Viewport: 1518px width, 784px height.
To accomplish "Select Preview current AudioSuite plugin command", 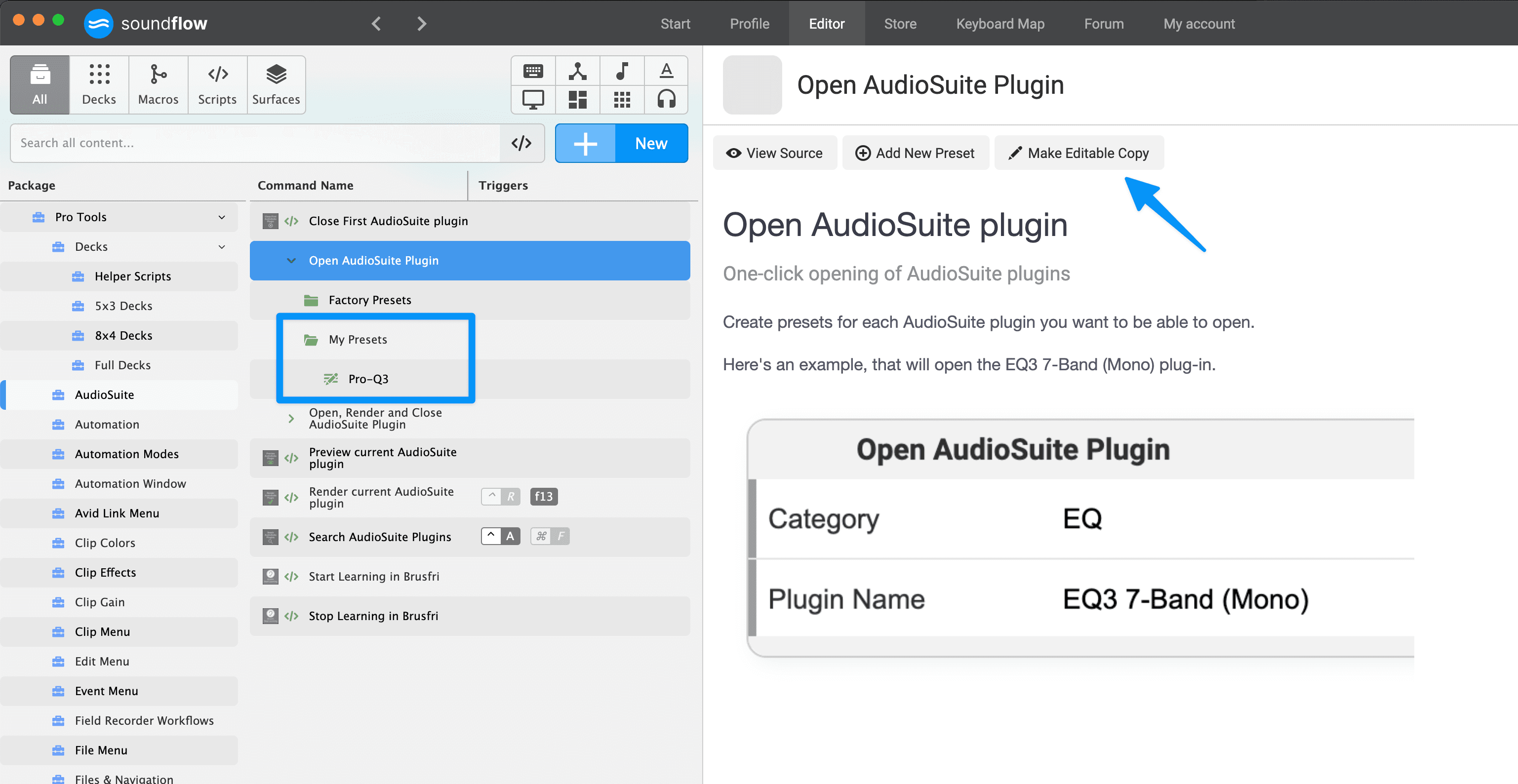I will tap(470, 458).
